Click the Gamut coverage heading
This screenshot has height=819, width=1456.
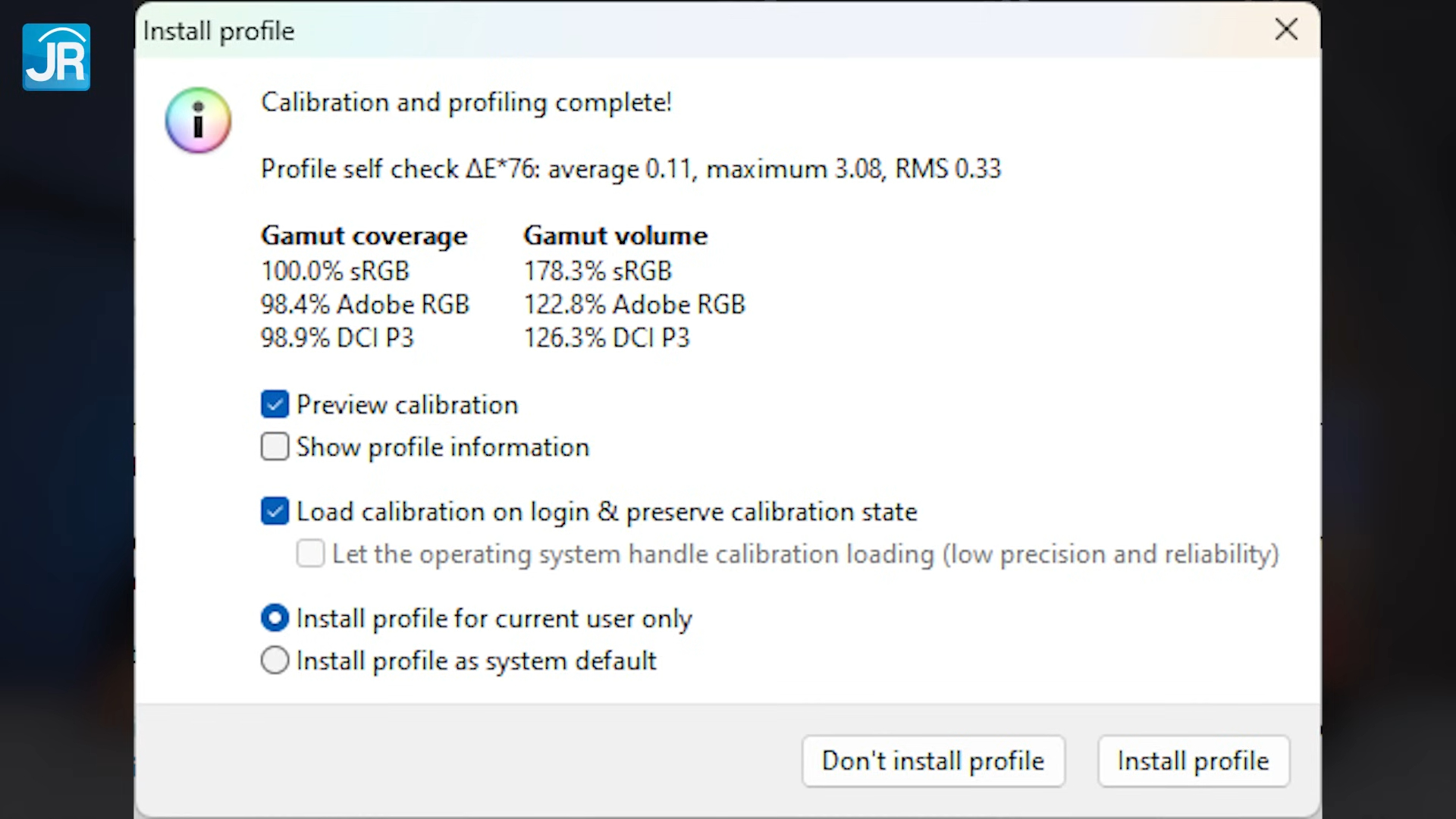tap(363, 236)
